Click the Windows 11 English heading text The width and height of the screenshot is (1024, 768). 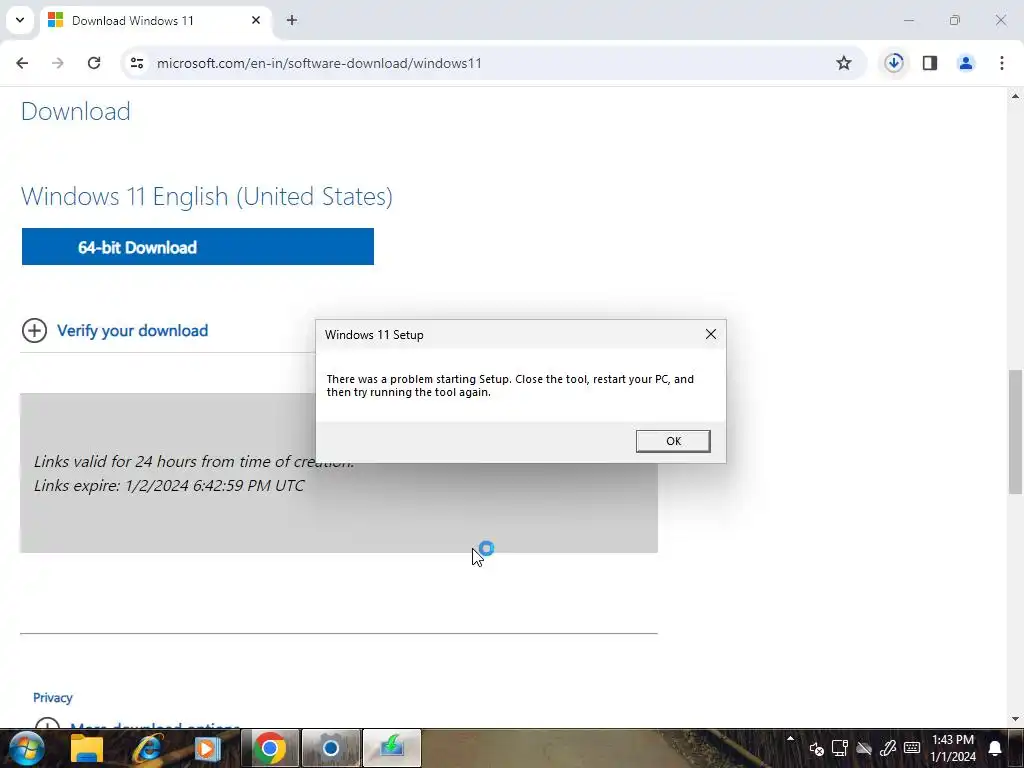click(x=206, y=197)
